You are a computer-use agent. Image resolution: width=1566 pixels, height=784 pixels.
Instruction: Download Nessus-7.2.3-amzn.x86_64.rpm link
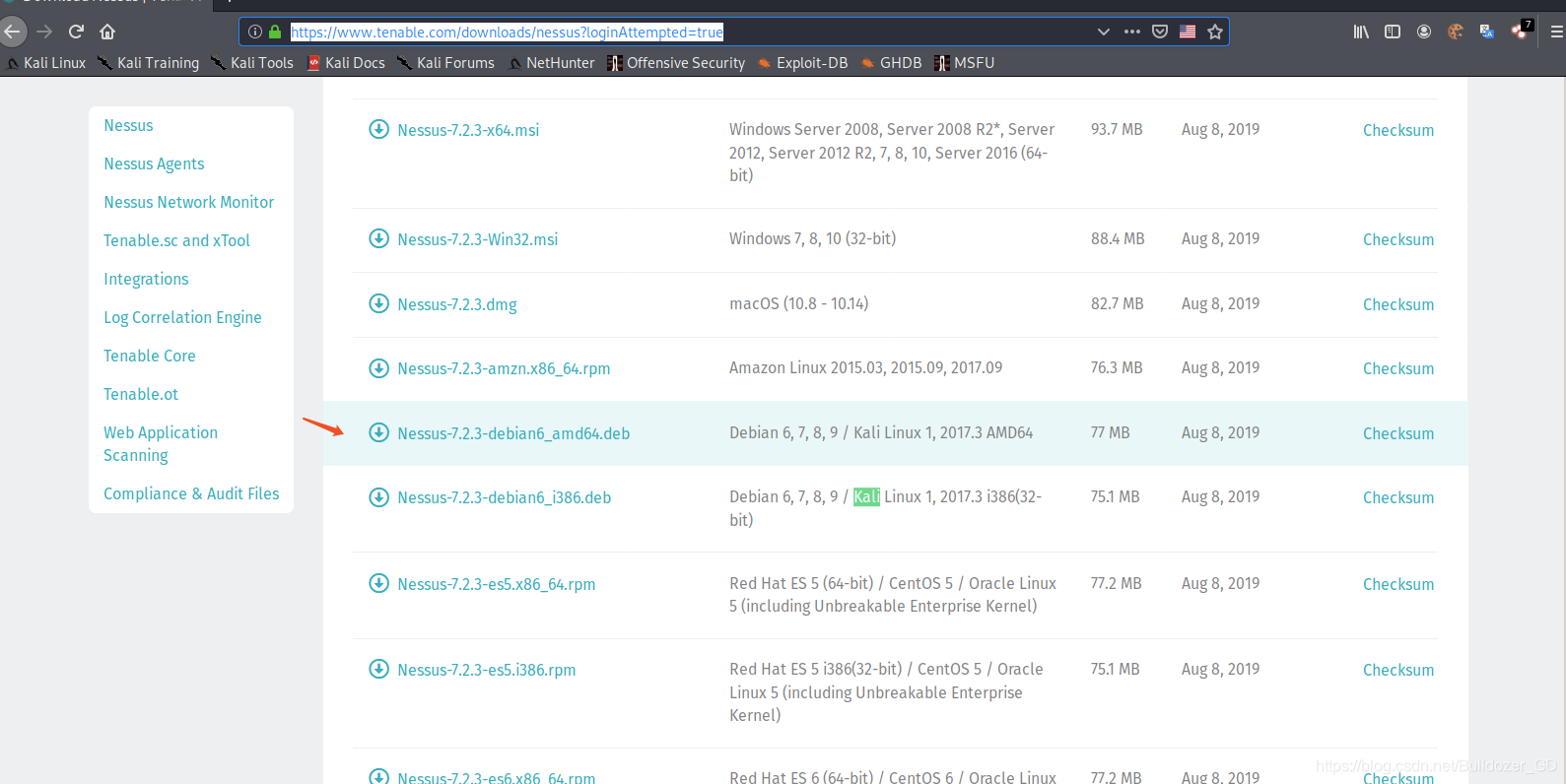(504, 368)
